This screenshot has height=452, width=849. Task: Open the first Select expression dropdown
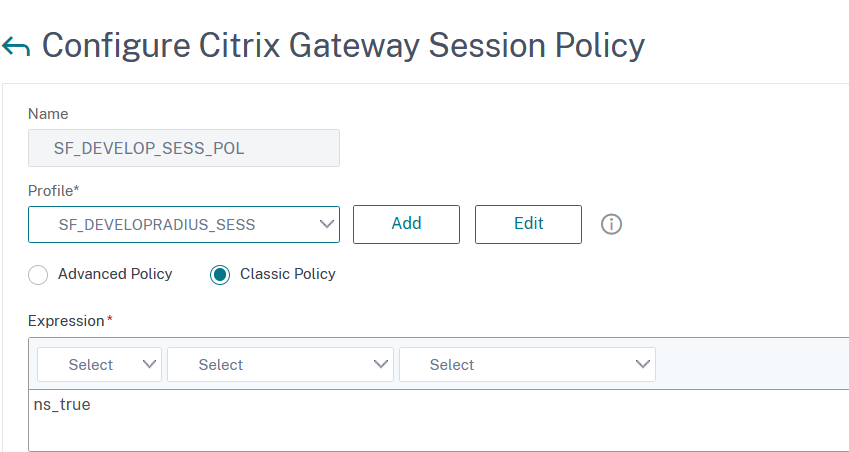click(x=99, y=365)
